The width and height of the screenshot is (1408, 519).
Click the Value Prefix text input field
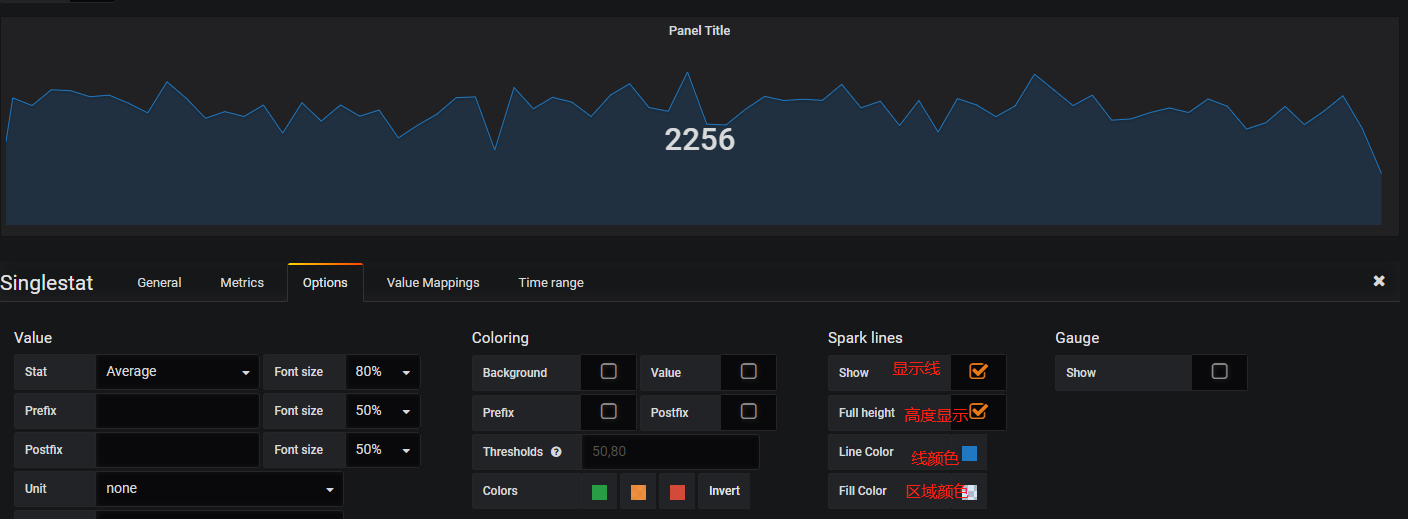pos(178,411)
